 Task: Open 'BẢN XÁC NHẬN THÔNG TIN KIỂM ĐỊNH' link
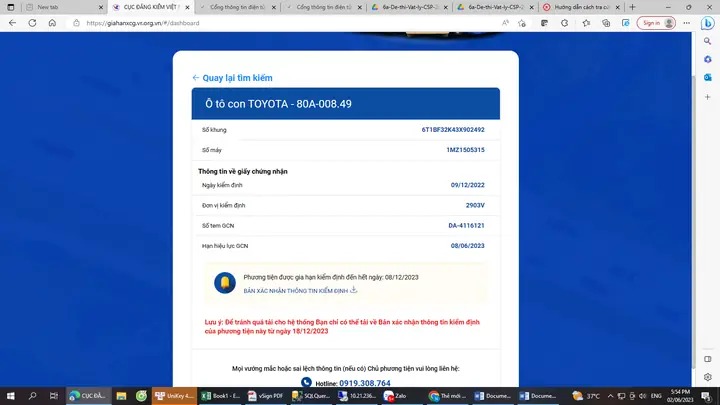point(295,290)
